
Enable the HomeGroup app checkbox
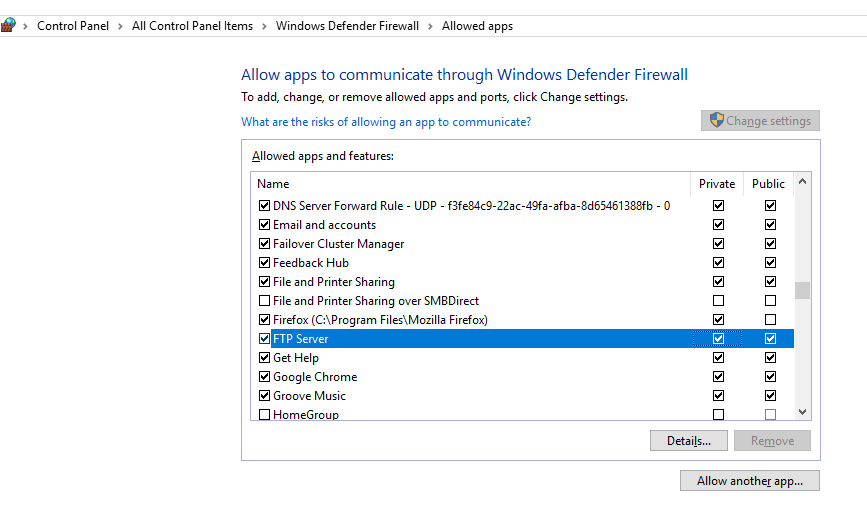[x=265, y=415]
